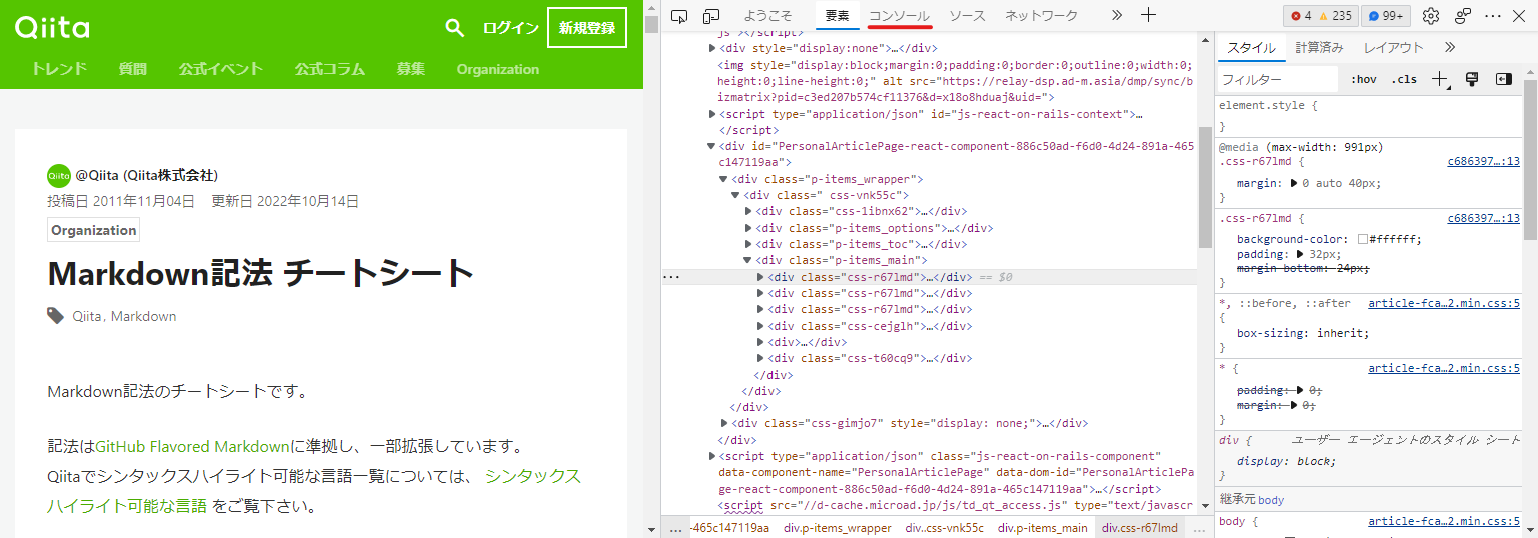
Task: Click the Qiita logo in the header
Action: 53,27
